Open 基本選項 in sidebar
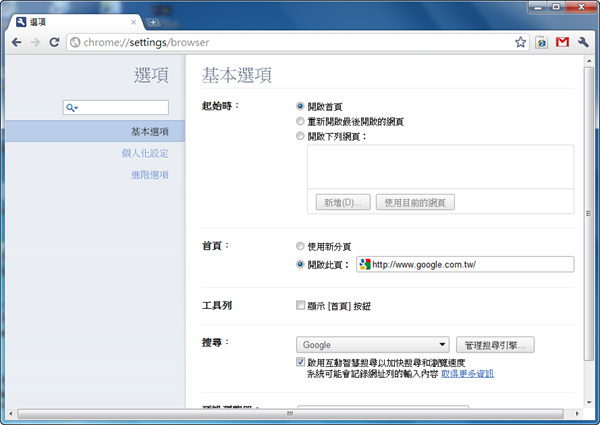Image resolution: width=600 pixels, height=425 pixels. click(95, 131)
